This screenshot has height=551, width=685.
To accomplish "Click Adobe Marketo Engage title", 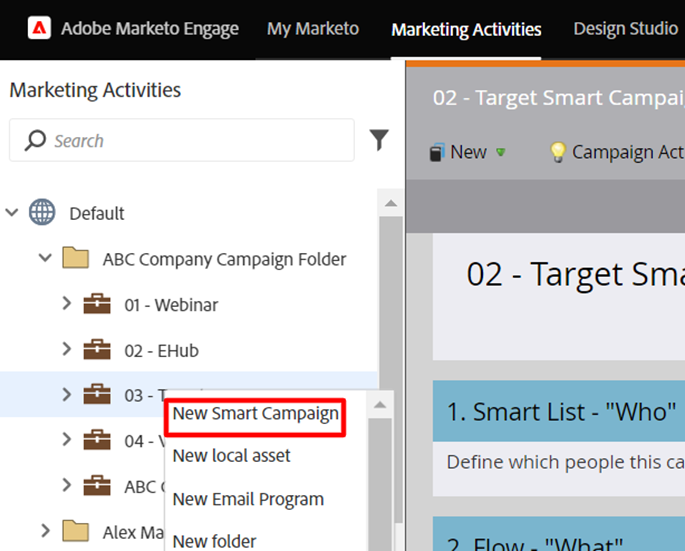I will [150, 29].
